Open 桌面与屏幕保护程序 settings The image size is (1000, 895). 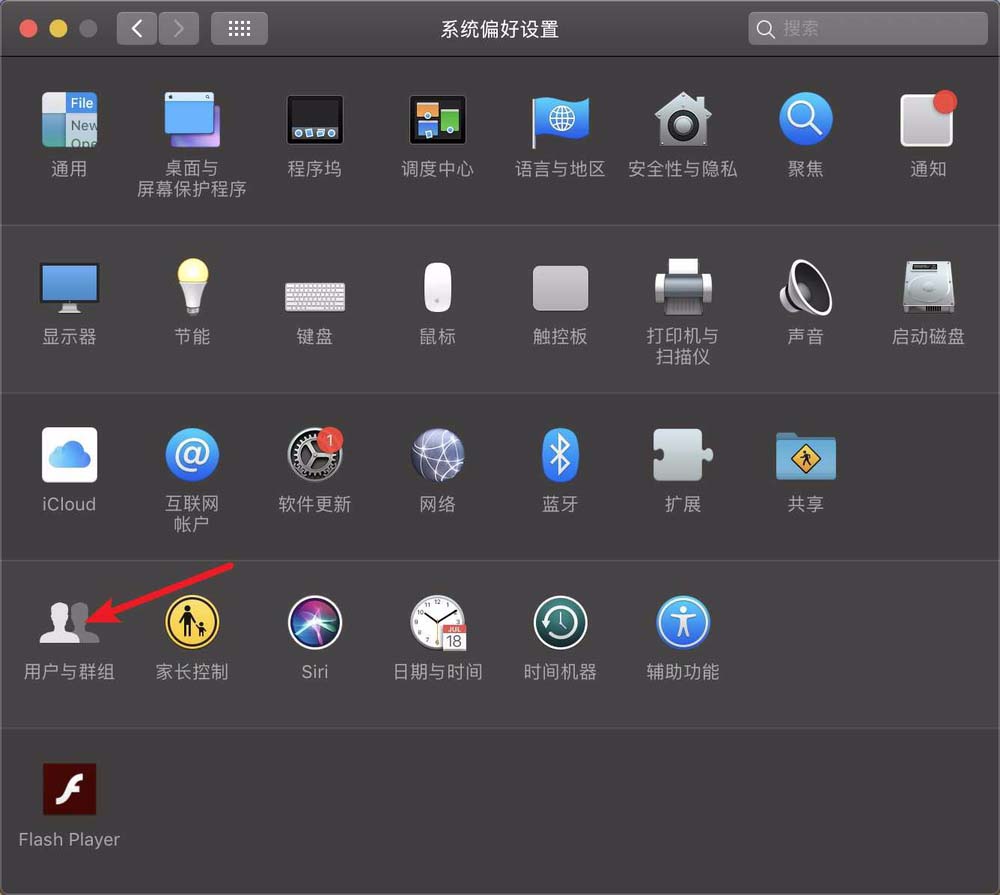click(192, 118)
